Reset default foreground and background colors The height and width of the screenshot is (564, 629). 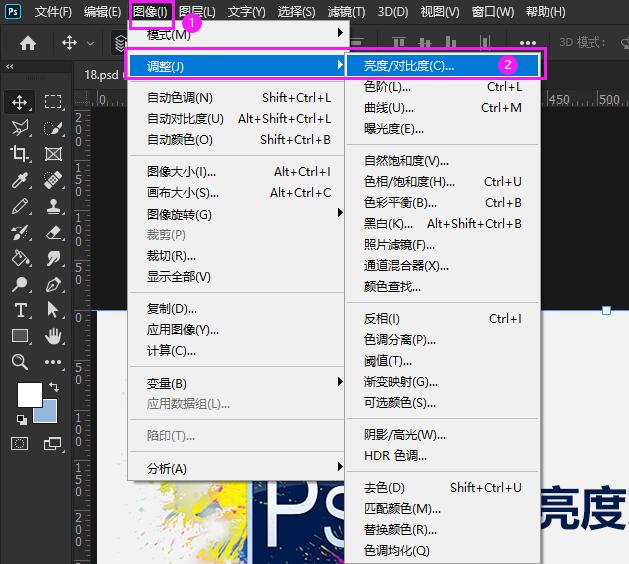click(x=22, y=420)
